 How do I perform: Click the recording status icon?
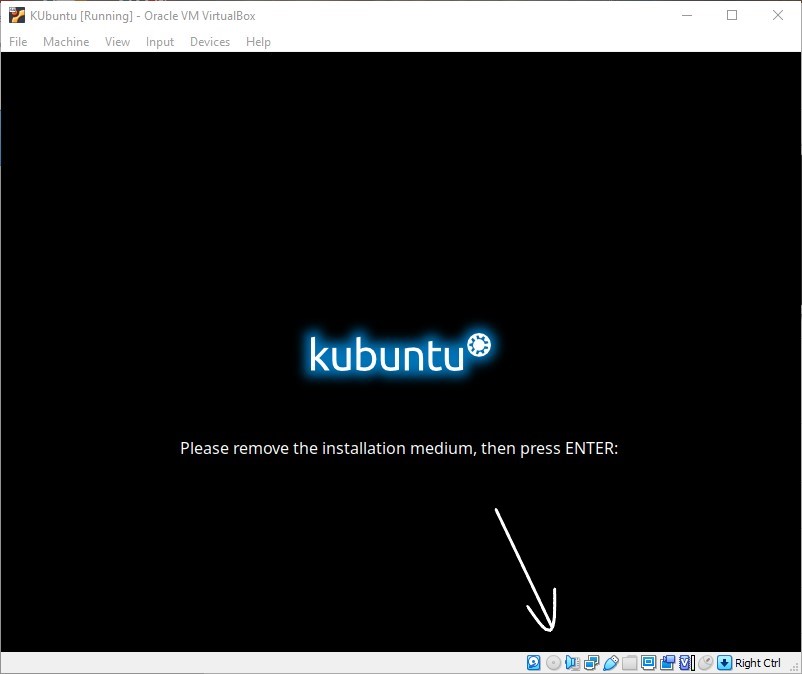pyautogui.click(x=667, y=663)
